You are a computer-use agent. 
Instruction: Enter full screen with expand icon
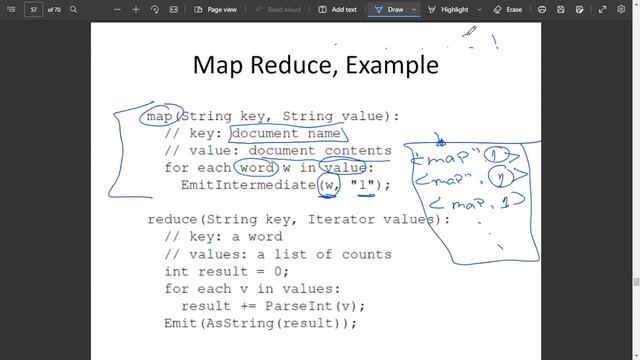[602, 9]
